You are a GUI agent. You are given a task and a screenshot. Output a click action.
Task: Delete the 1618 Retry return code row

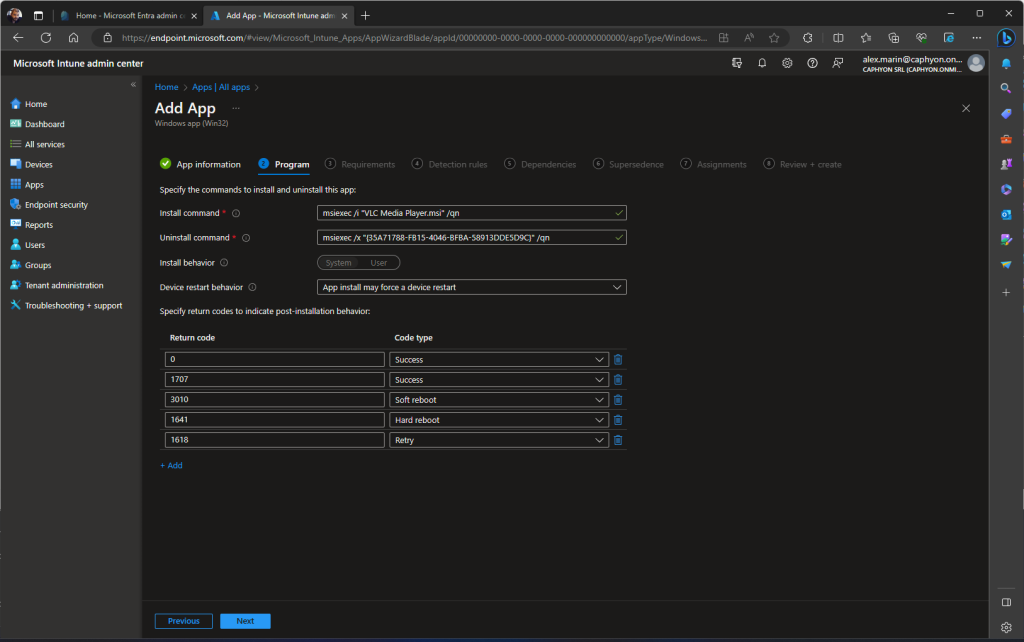pyautogui.click(x=617, y=440)
